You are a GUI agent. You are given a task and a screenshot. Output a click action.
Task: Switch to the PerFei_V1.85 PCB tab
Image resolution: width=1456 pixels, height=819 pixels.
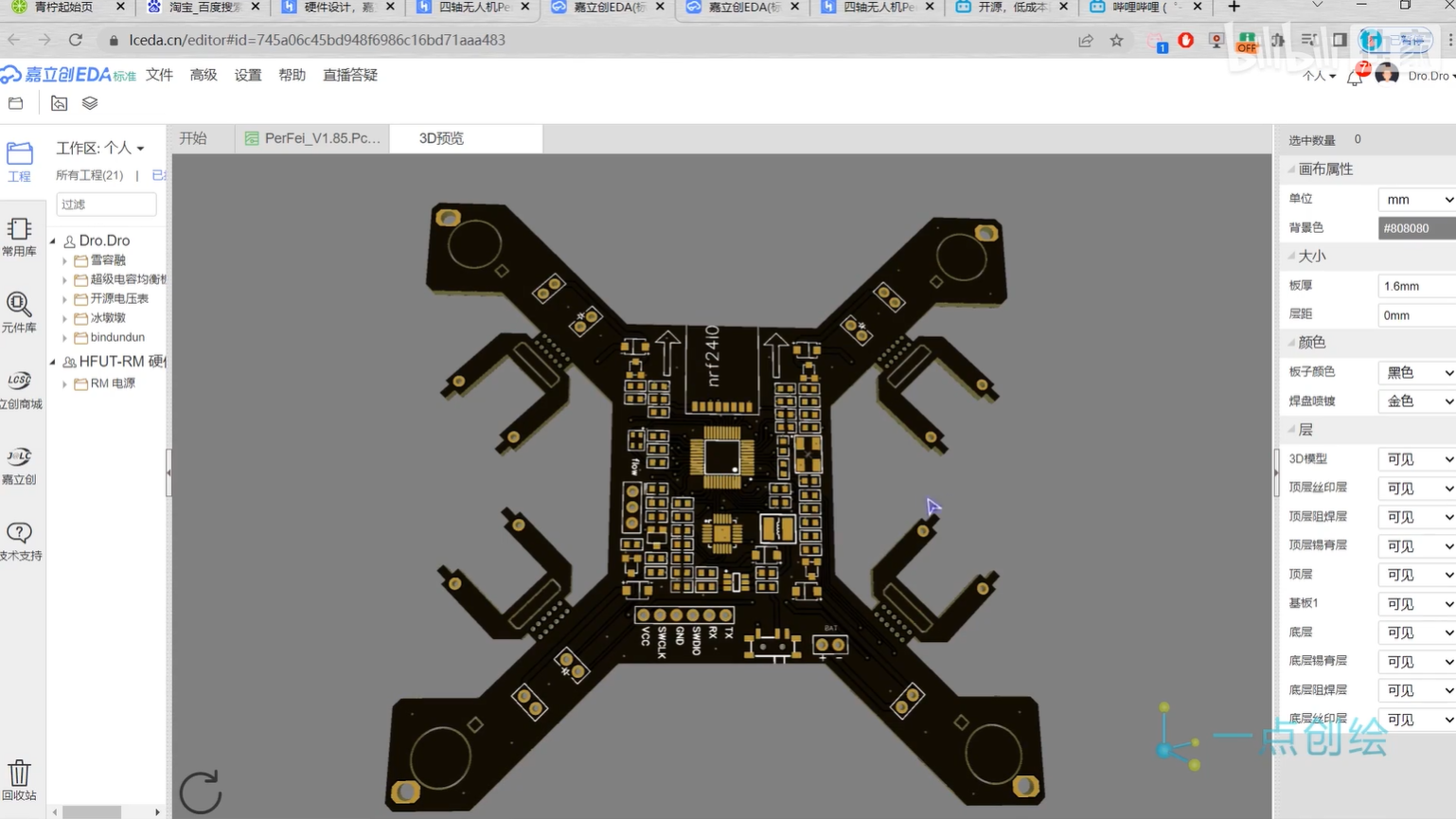coord(312,138)
